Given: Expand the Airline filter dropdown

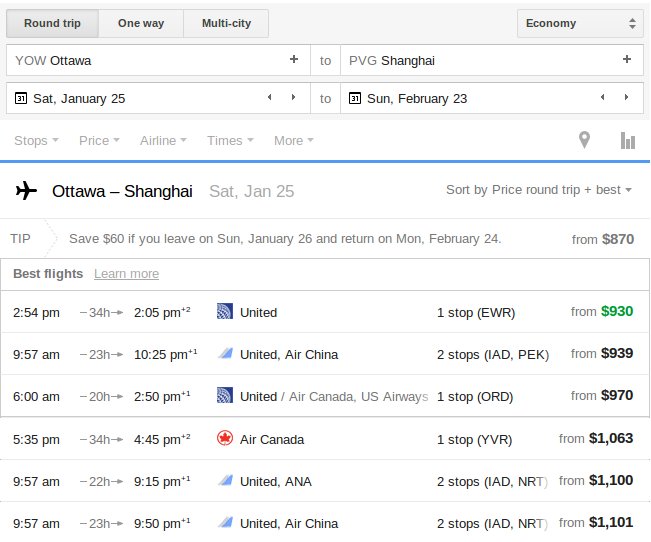Looking at the screenshot, I should point(164,140).
